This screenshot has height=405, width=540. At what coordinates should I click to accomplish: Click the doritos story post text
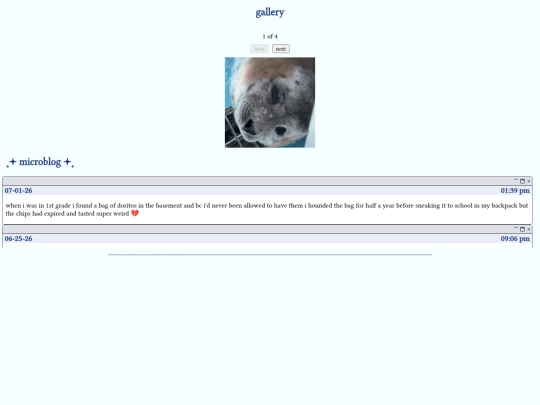267,209
